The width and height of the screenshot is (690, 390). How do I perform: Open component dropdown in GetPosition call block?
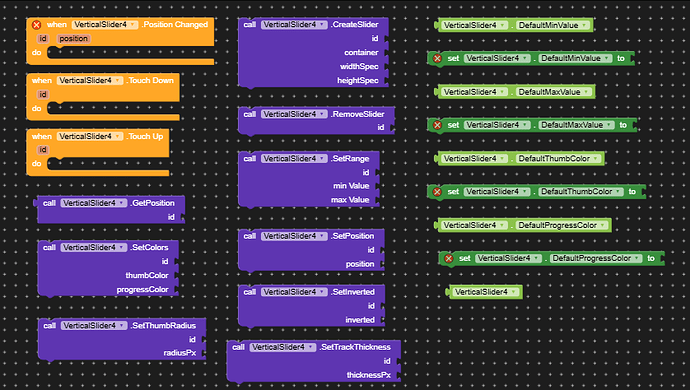click(x=94, y=203)
